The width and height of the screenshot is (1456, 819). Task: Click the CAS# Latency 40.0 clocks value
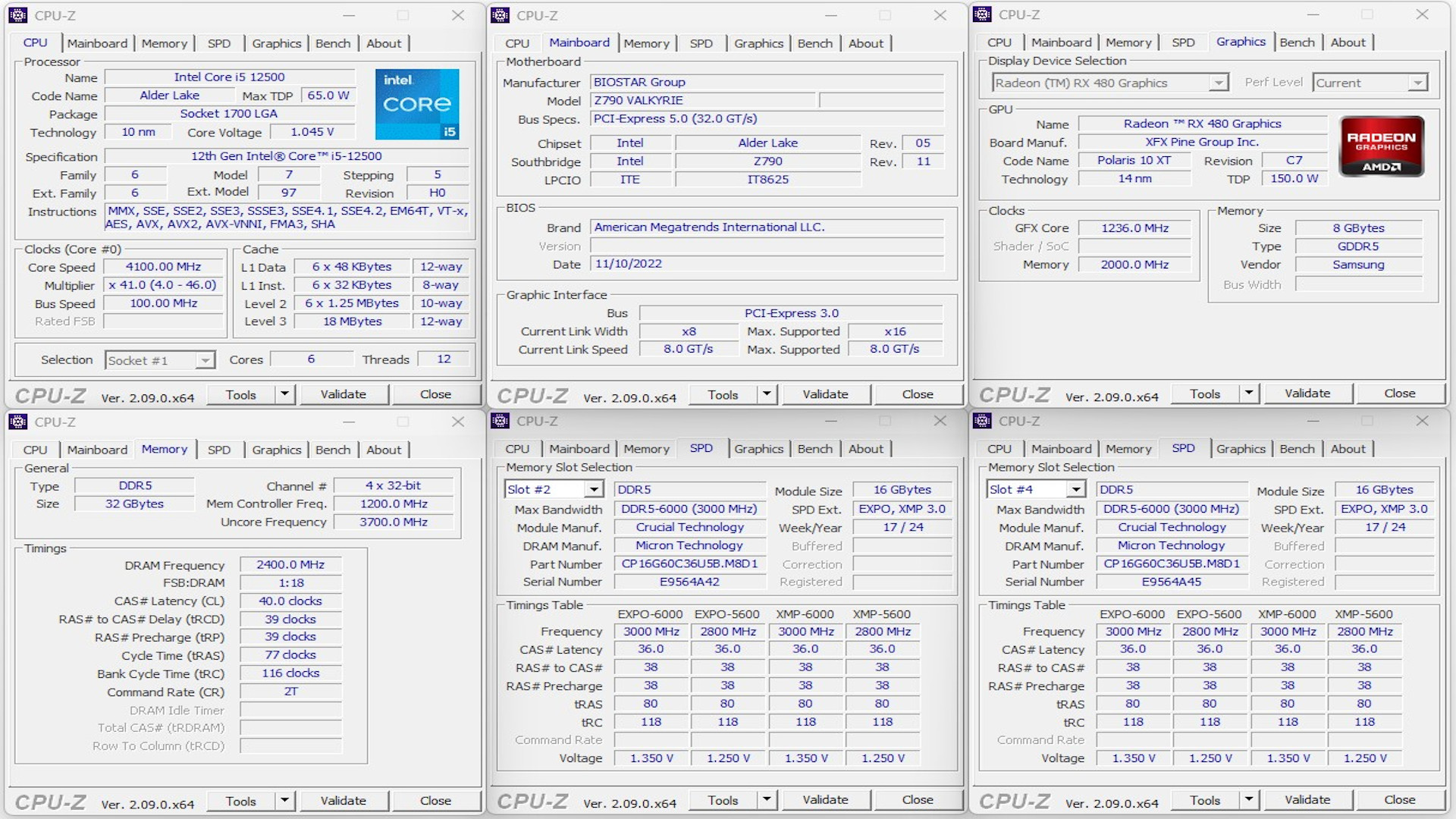pyautogui.click(x=290, y=601)
